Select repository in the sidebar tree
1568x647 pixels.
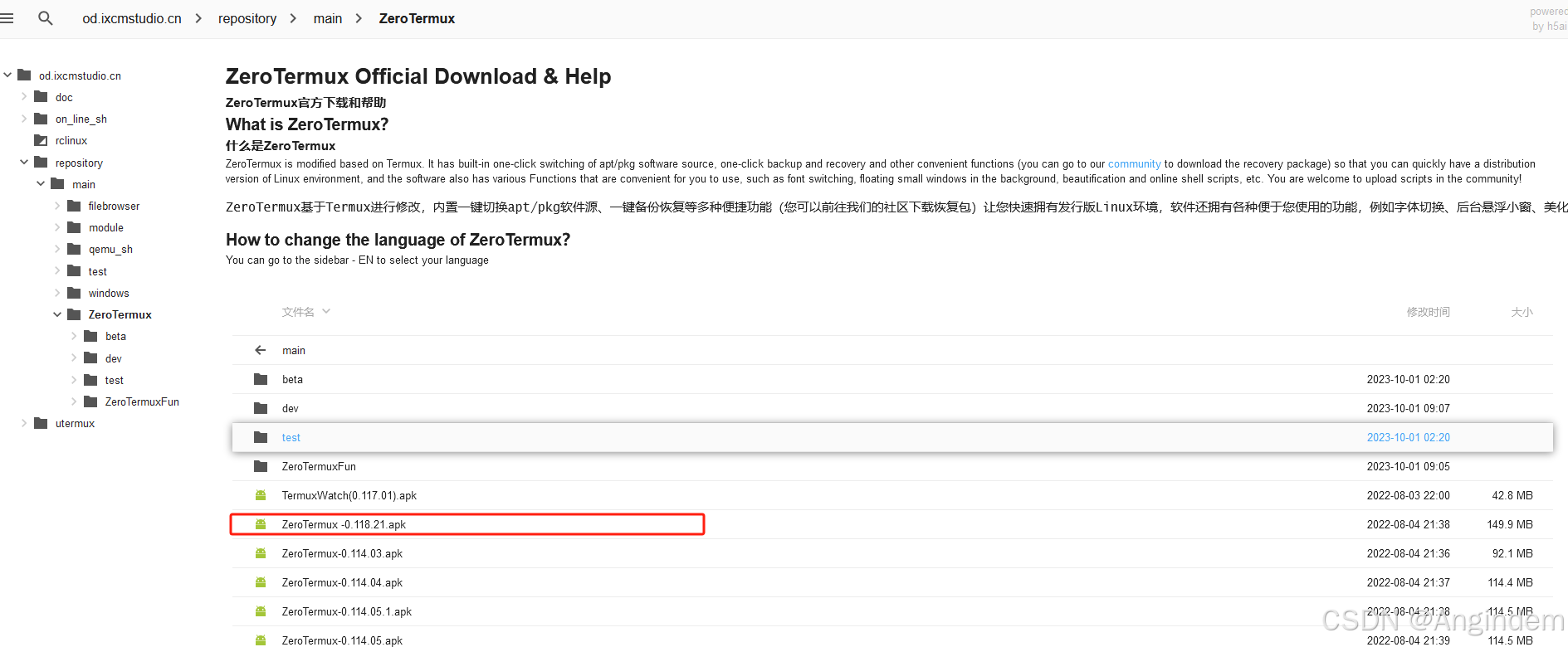[x=79, y=163]
